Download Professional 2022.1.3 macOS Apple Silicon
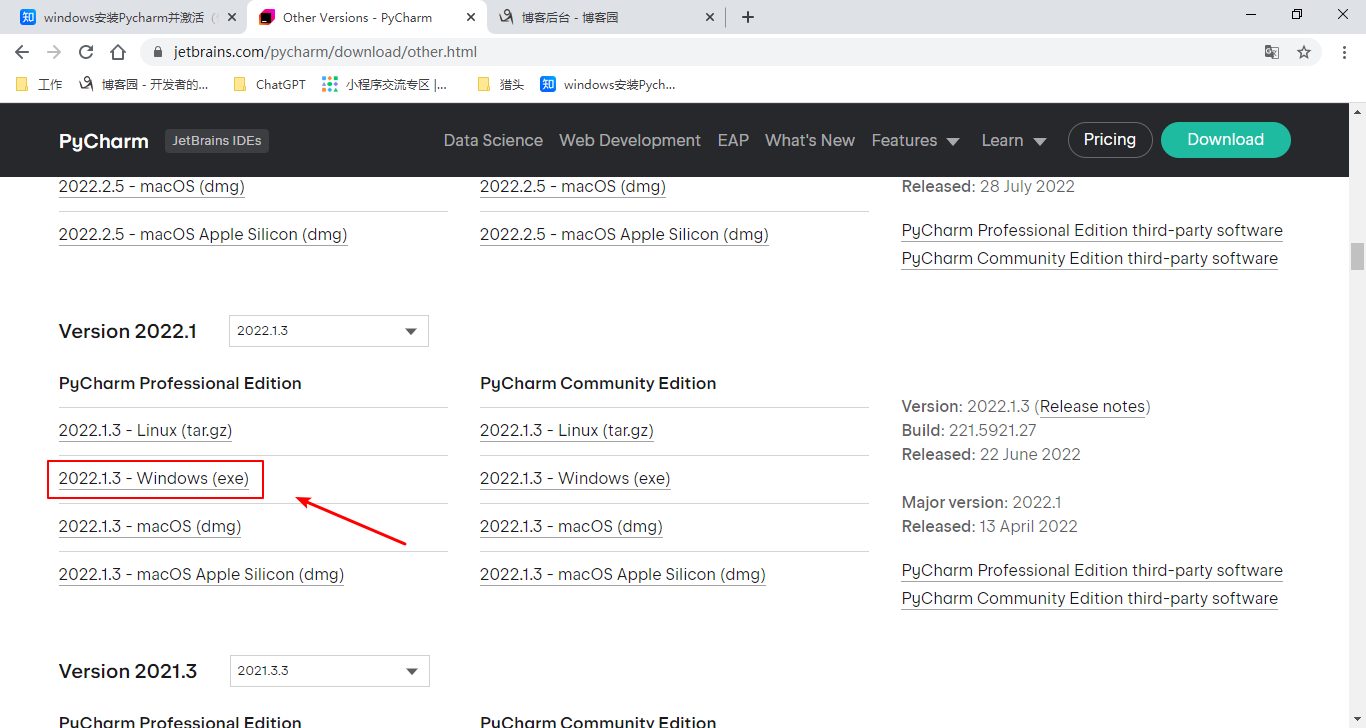 [x=201, y=574]
